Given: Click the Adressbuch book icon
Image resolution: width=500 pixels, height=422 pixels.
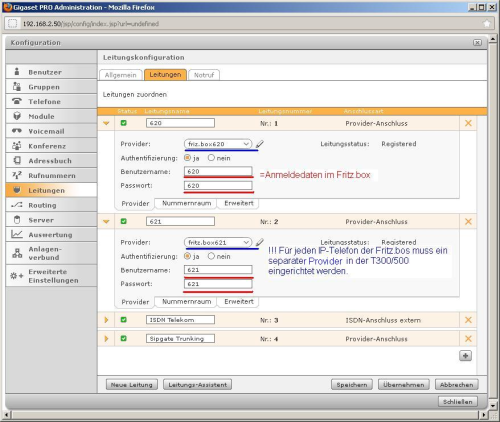Looking at the screenshot, I should pos(17,160).
